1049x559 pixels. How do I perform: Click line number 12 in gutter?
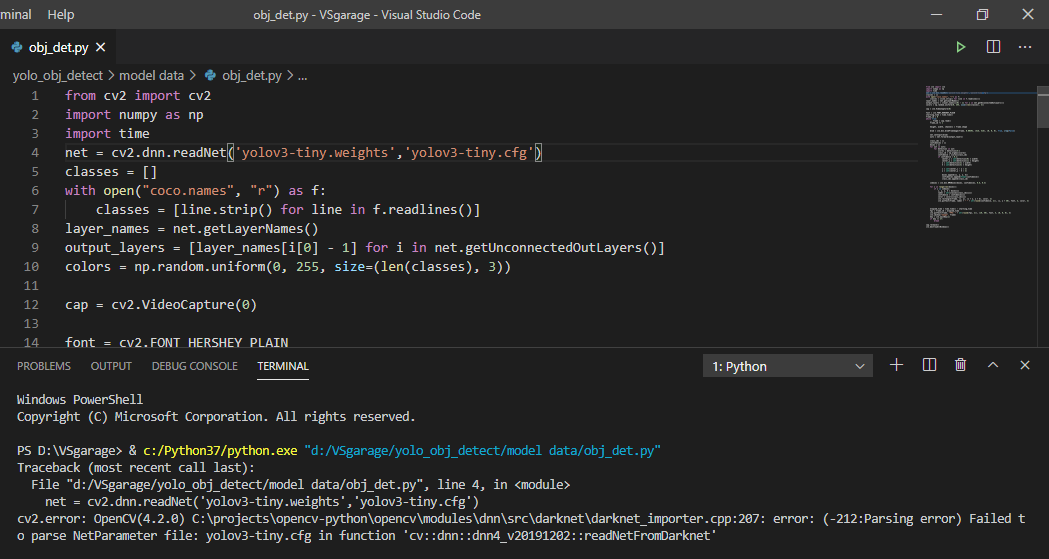pos(31,305)
